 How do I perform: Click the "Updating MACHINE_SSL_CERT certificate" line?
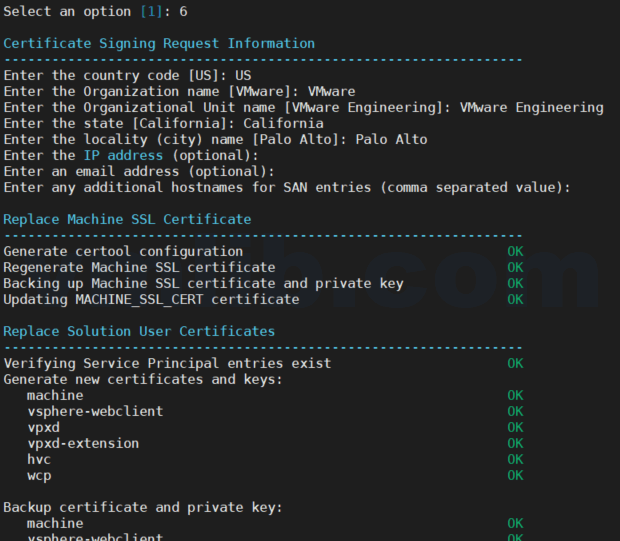click(151, 299)
